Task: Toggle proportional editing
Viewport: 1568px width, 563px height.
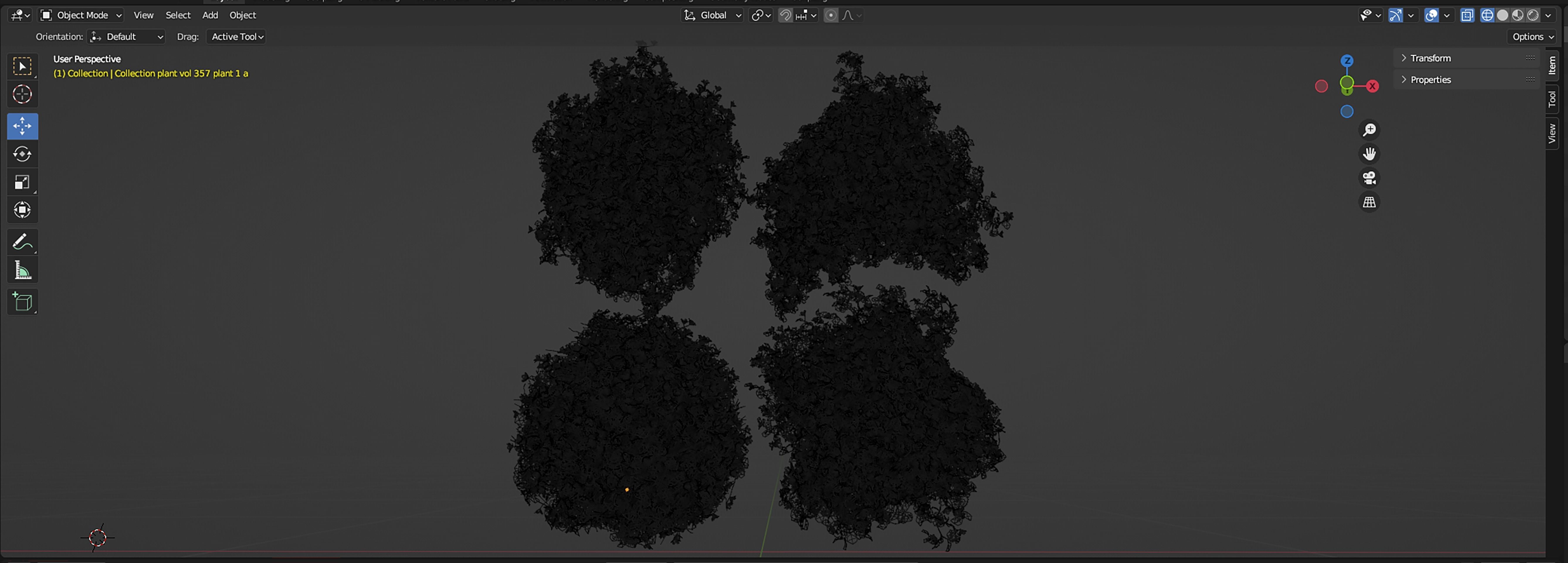Action: [831, 15]
